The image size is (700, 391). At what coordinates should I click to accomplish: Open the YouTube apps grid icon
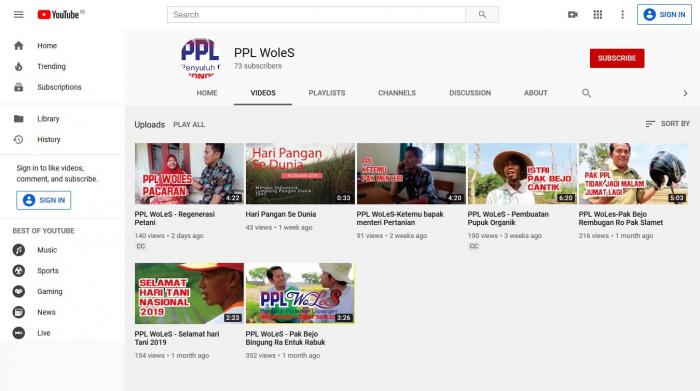coord(597,15)
